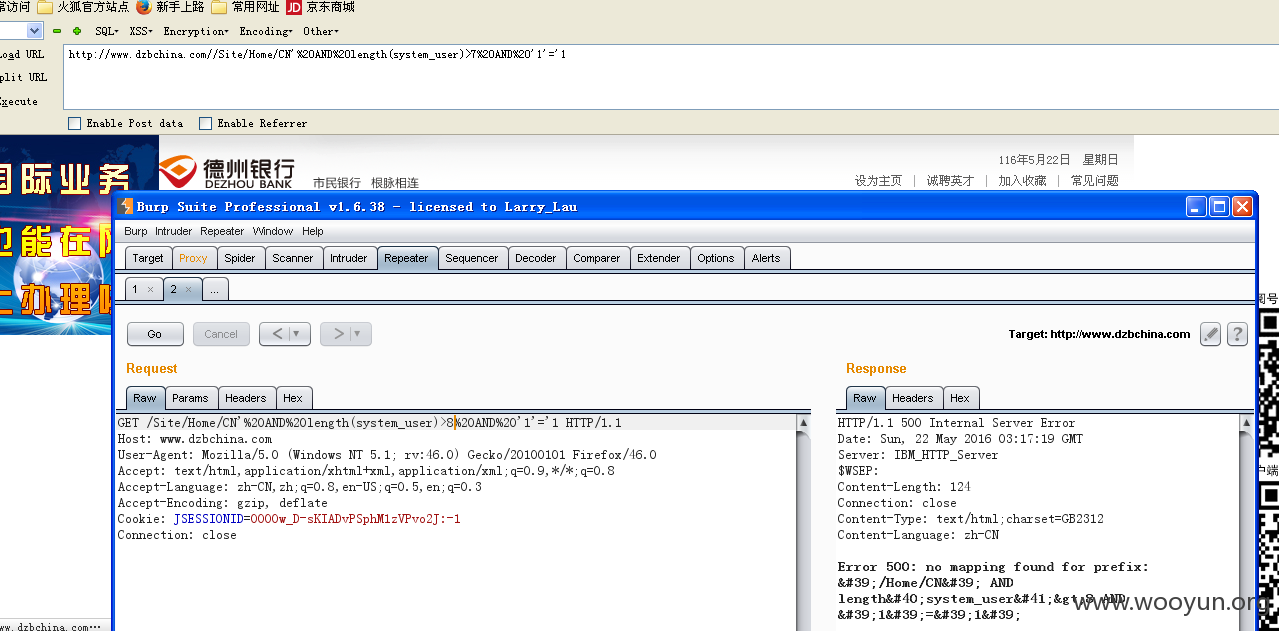The height and width of the screenshot is (631, 1279).
Task: Click the green plus HackBar icon
Action: (77, 31)
